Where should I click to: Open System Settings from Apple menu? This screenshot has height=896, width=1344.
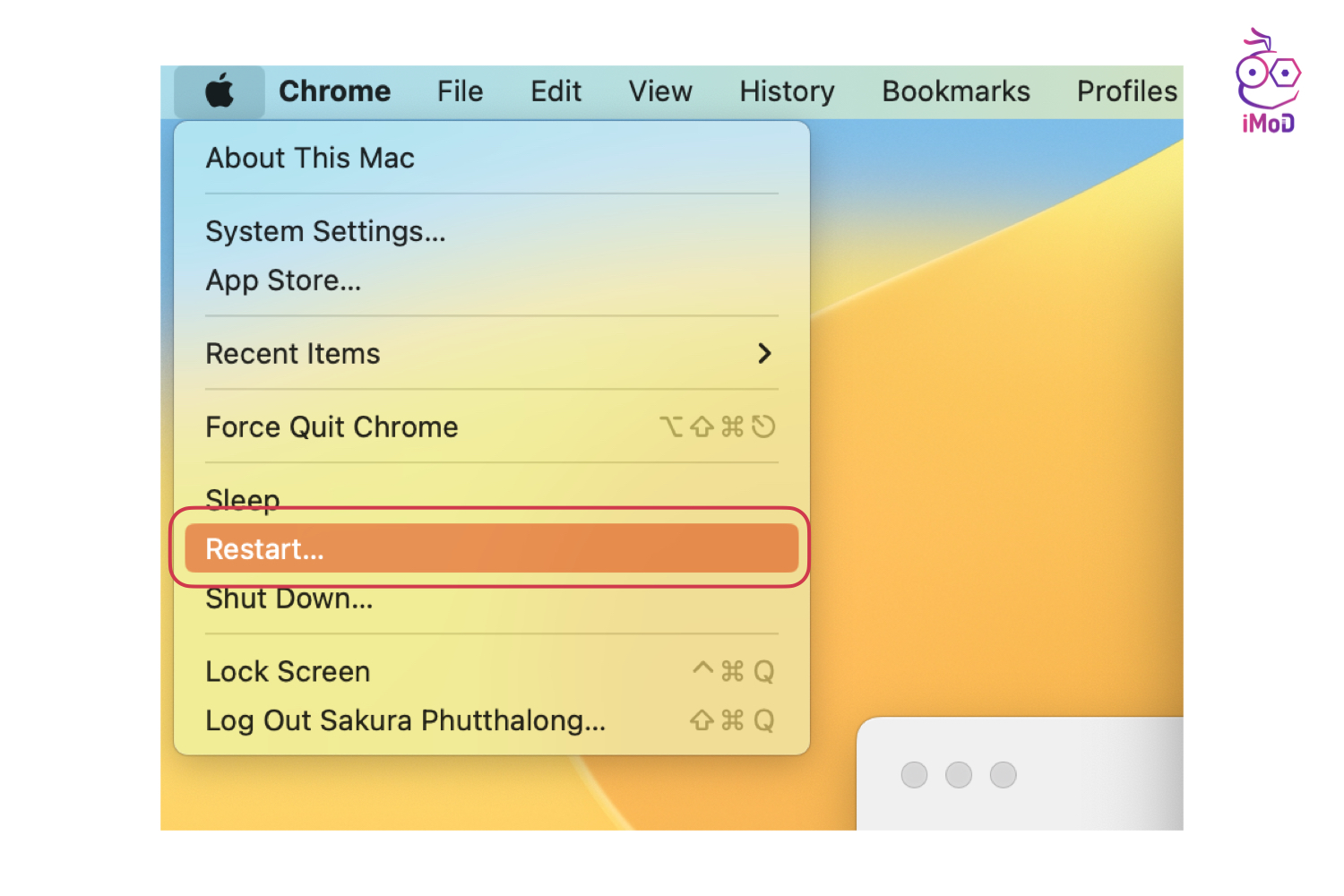tap(325, 232)
